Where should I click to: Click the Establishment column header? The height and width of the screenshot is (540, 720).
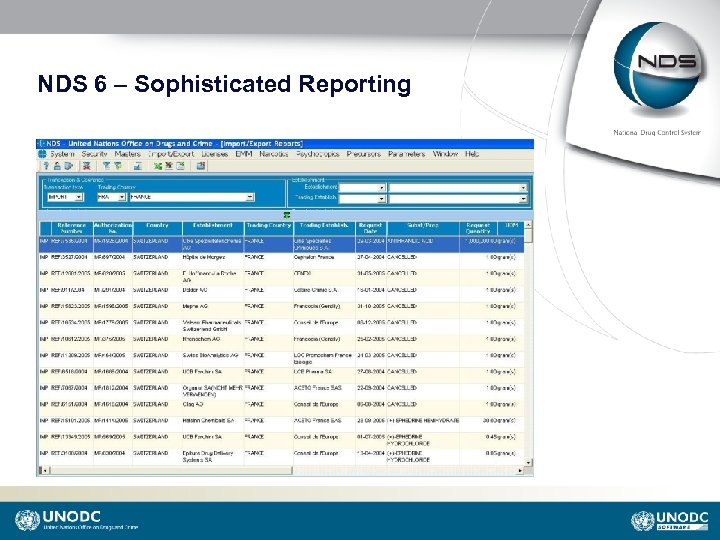213,228
